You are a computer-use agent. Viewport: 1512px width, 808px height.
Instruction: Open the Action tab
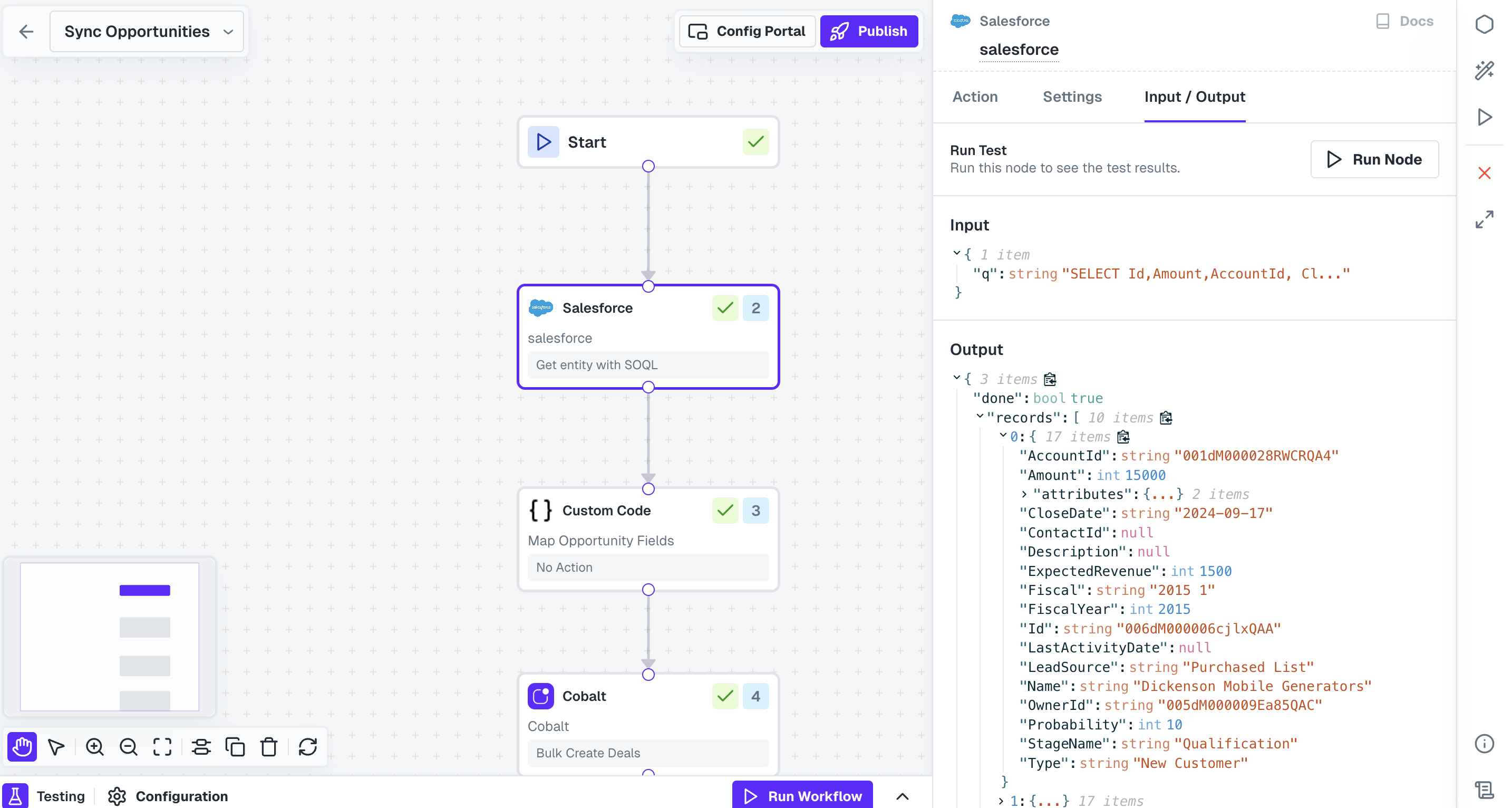[974, 97]
